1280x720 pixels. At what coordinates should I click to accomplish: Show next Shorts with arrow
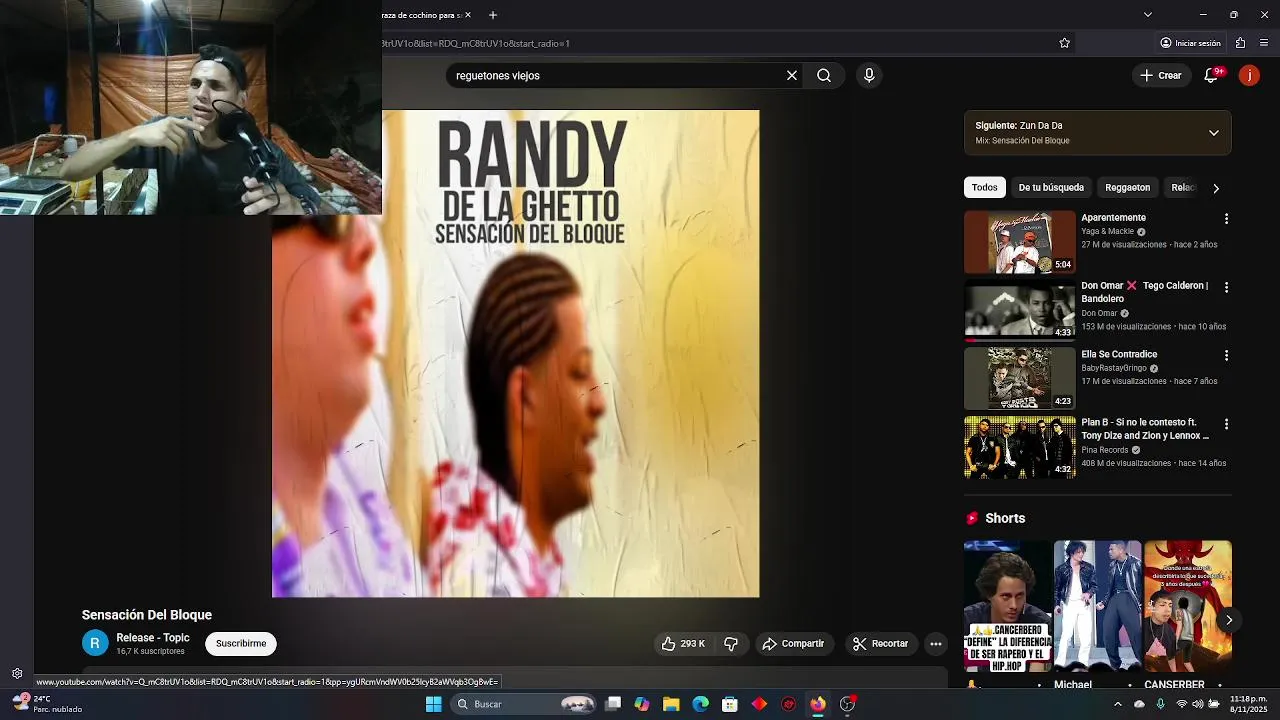1229,620
